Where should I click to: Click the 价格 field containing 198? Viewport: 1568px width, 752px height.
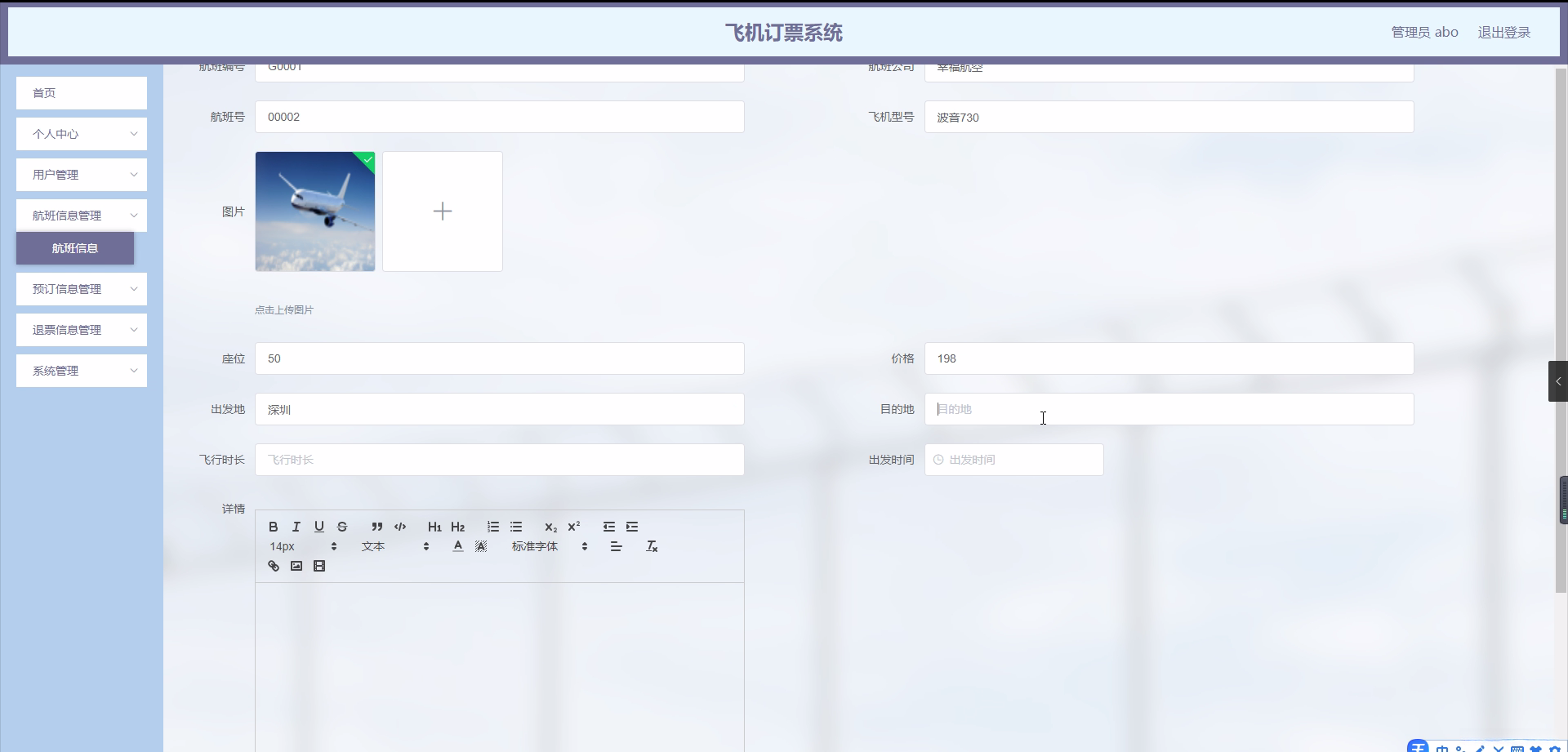click(1169, 358)
